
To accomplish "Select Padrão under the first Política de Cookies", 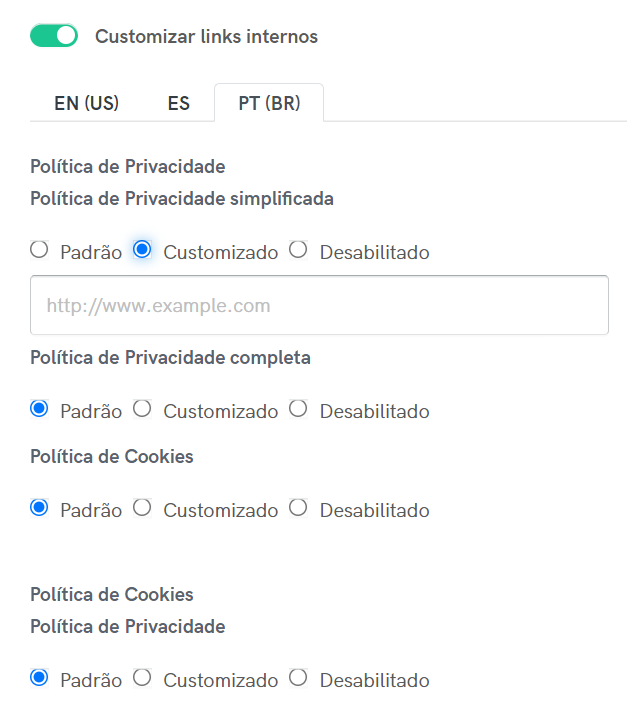I will 39,508.
